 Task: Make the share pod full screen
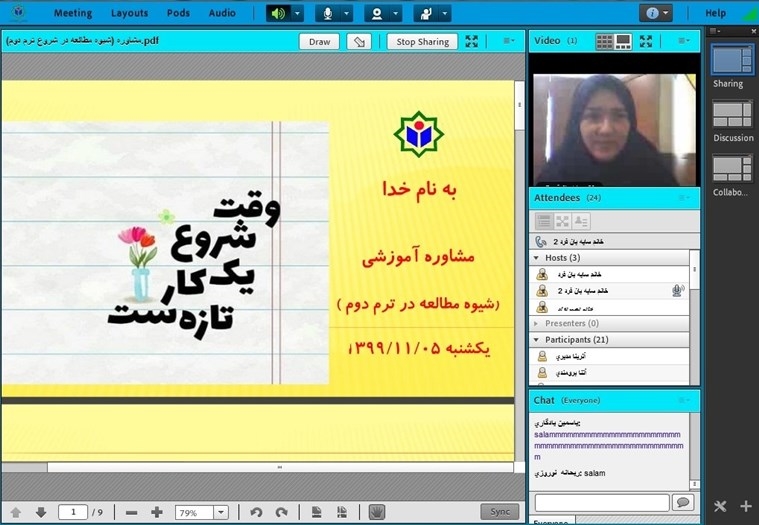pos(472,42)
